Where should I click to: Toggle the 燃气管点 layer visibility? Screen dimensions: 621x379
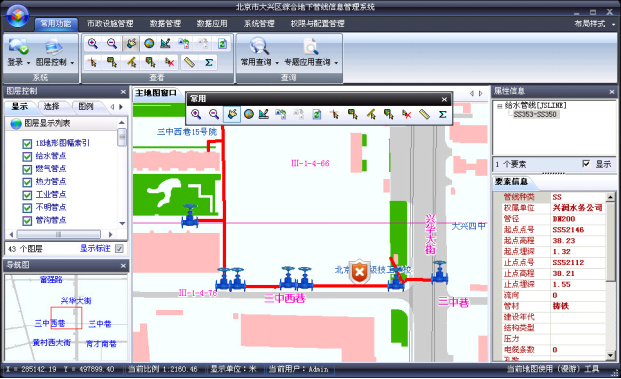[x=27, y=169]
